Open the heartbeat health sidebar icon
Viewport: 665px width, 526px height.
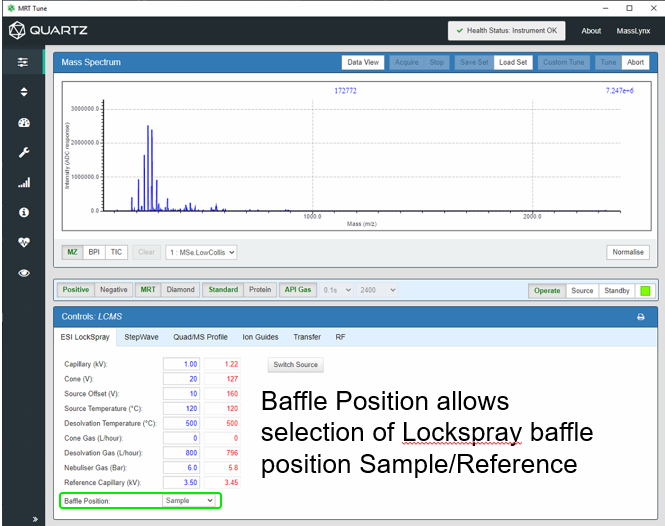(x=23, y=243)
